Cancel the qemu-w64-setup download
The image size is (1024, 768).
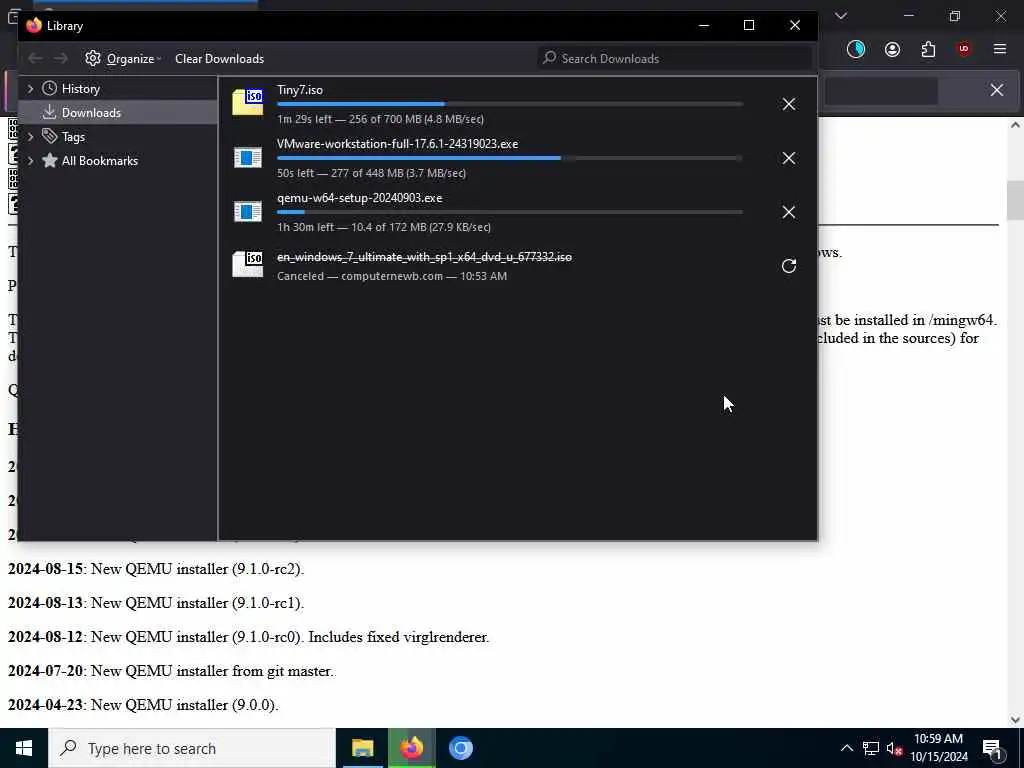[788, 212]
